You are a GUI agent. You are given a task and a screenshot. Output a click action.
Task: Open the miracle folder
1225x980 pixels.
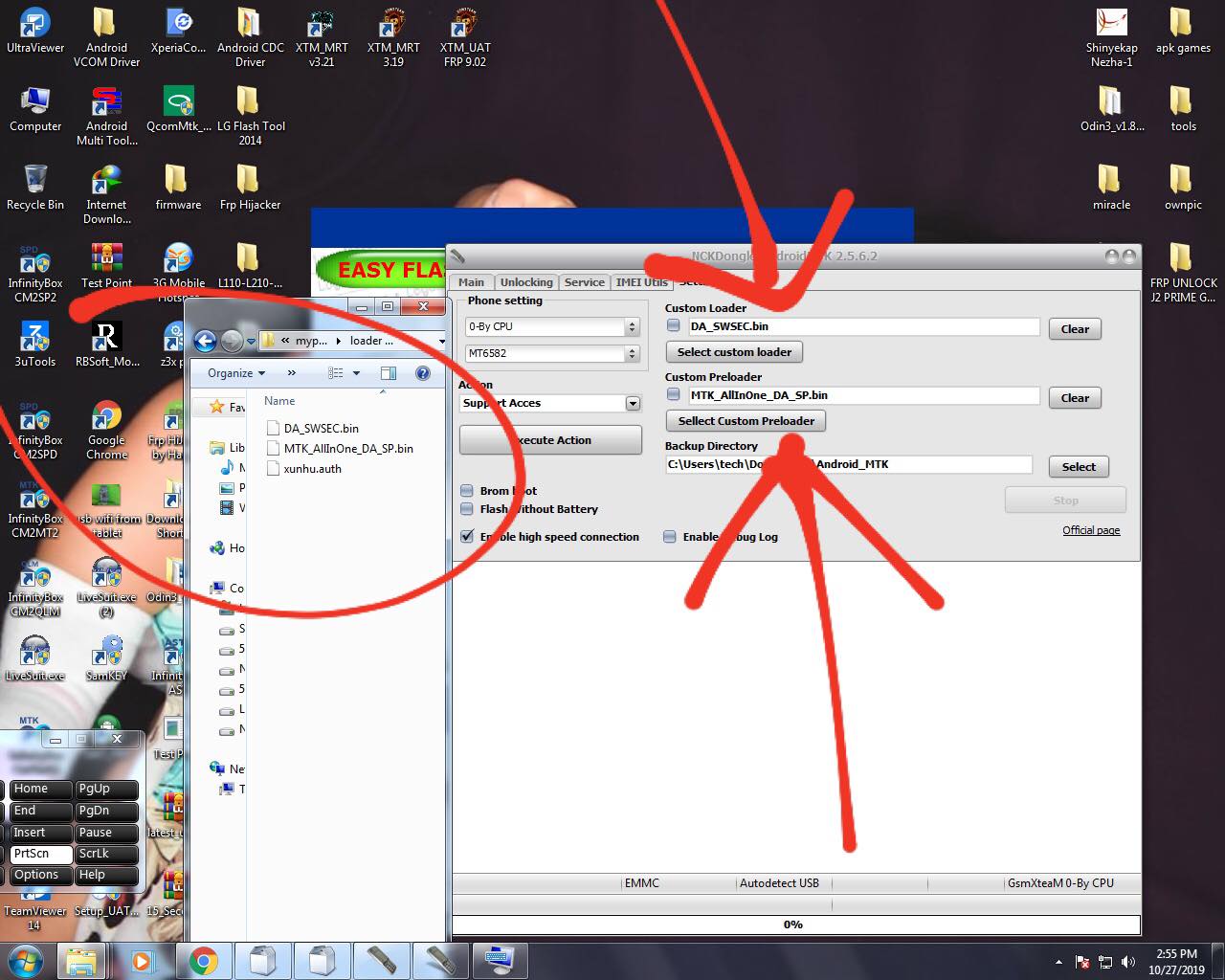(1111, 189)
